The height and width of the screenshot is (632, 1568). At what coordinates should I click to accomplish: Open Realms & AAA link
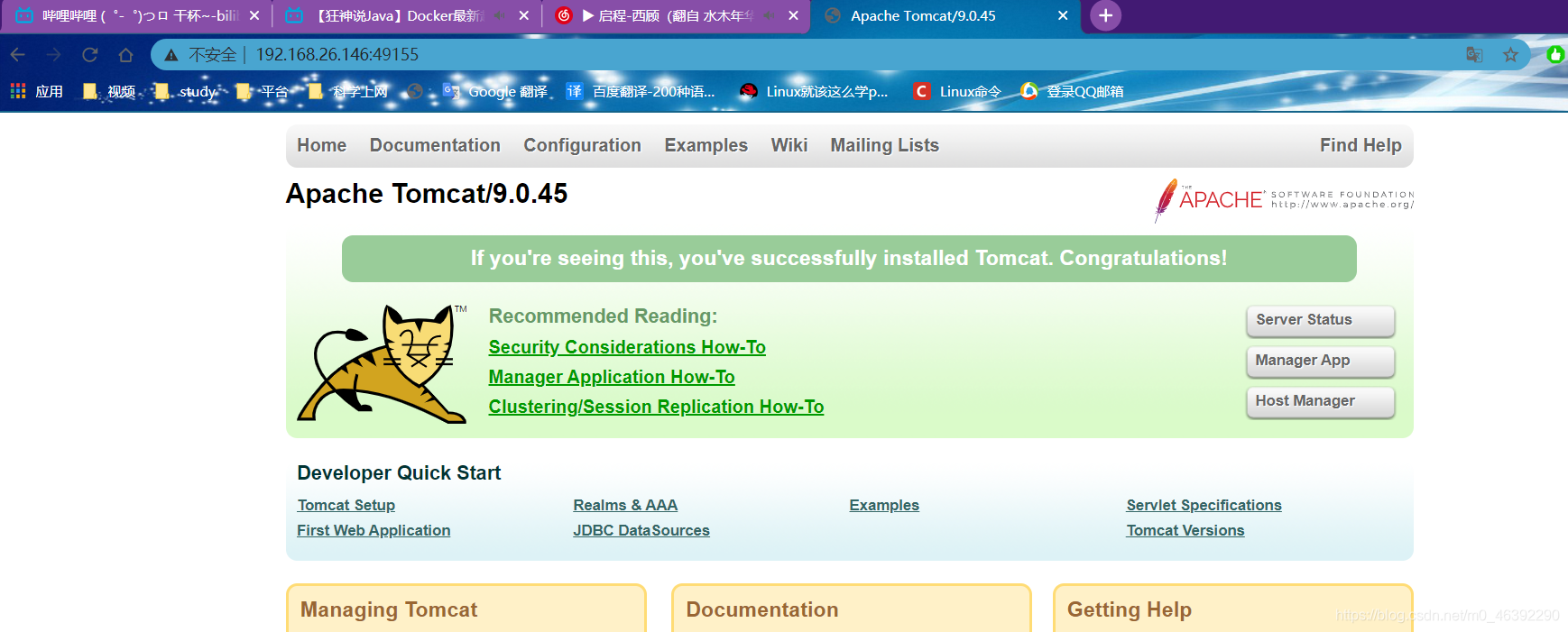pos(625,505)
